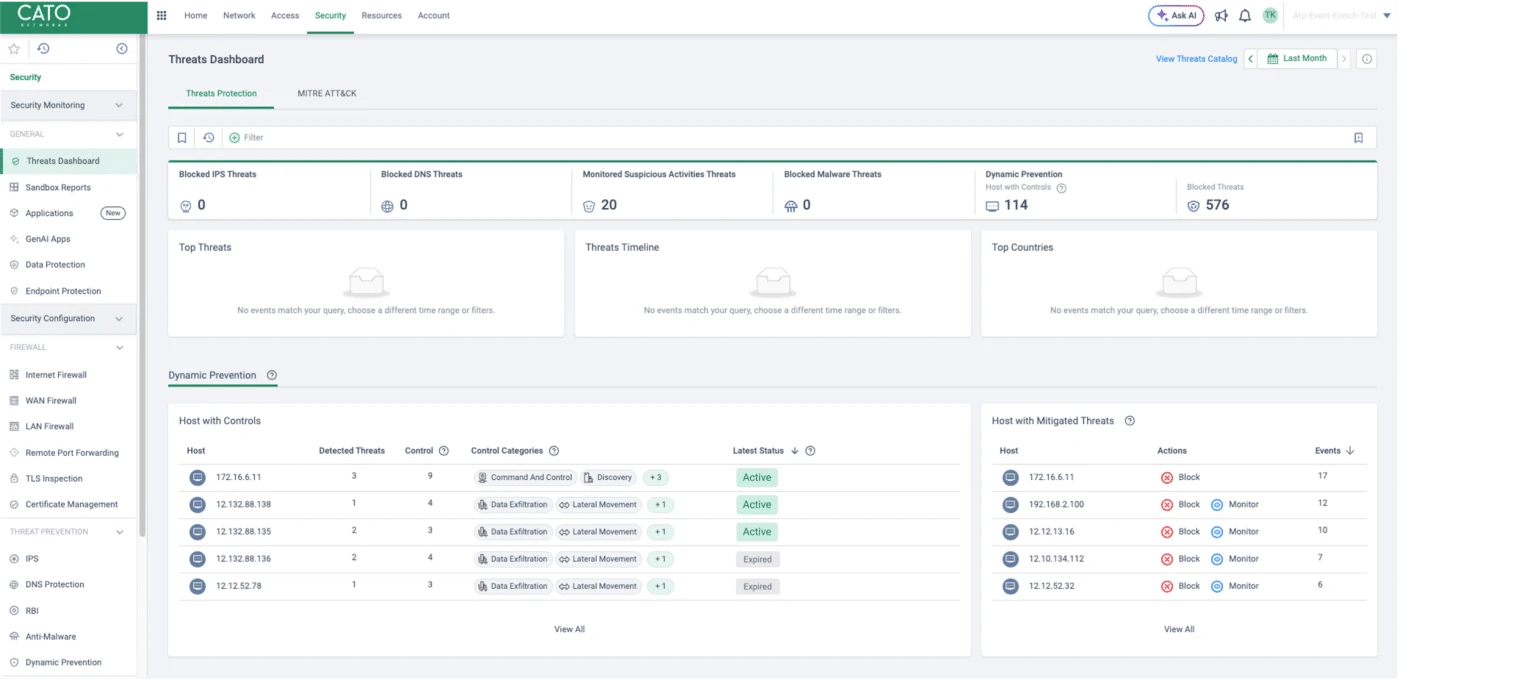Open the notifications bell
The height and width of the screenshot is (680, 1536).
pyautogui.click(x=1244, y=15)
